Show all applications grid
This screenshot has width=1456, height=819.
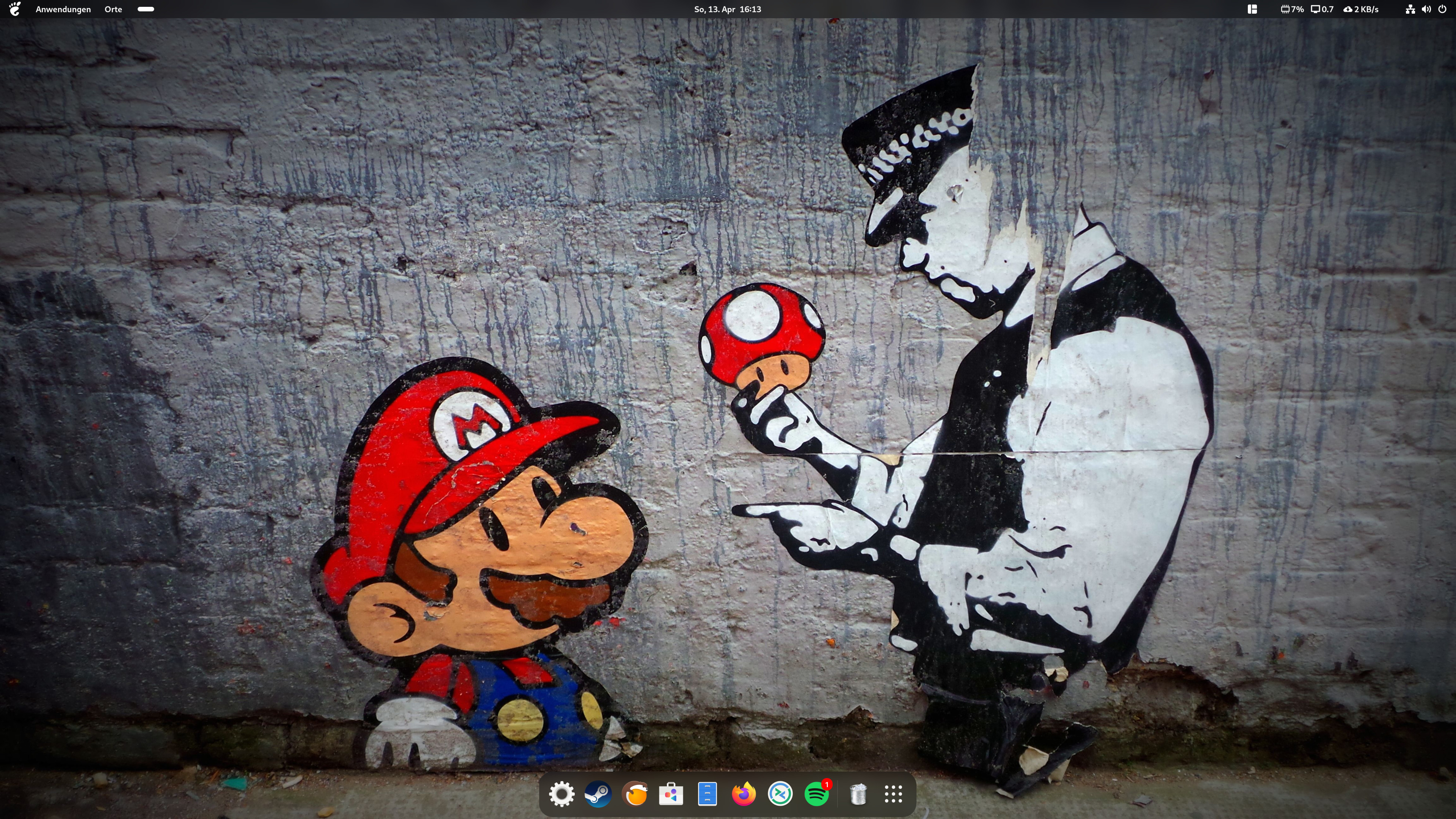pyautogui.click(x=894, y=794)
